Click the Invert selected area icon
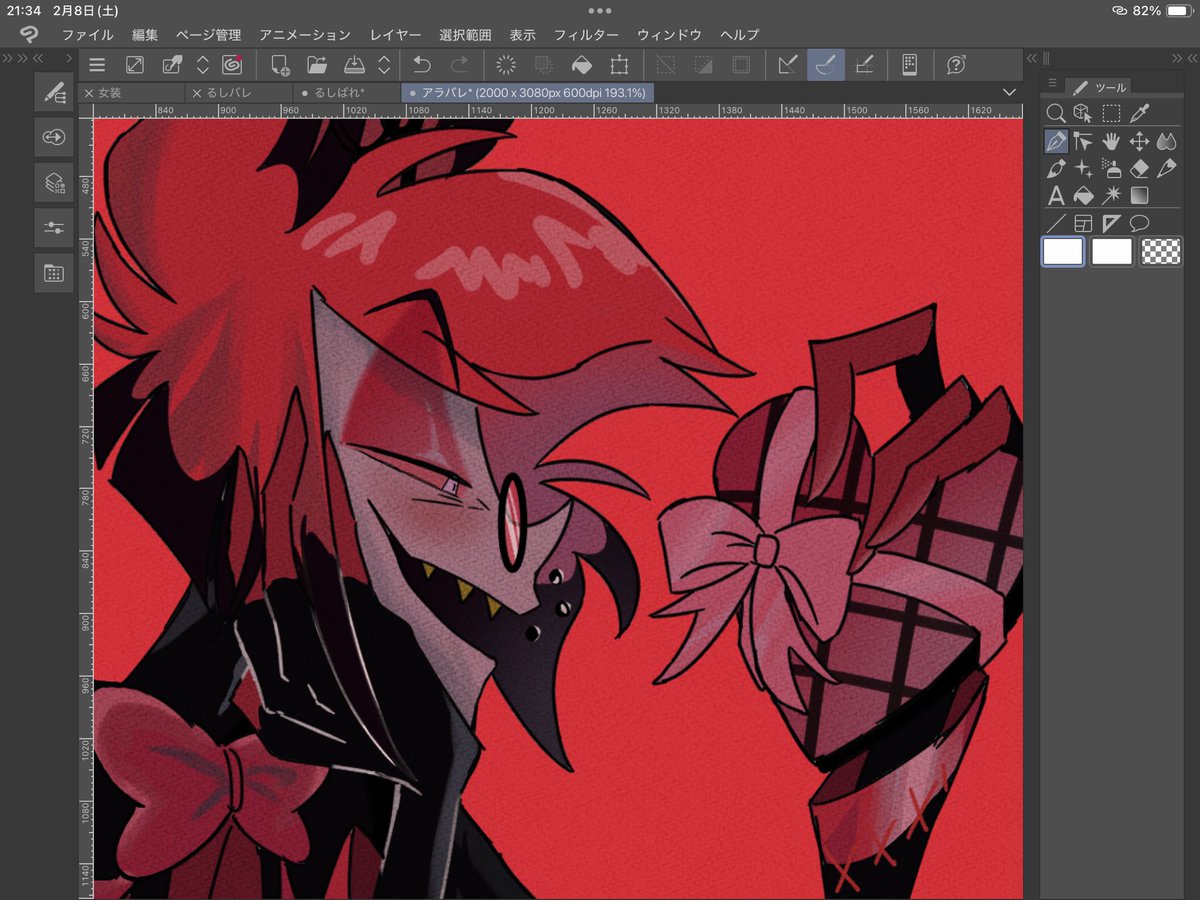Screen dimensions: 1200x900 [703, 65]
